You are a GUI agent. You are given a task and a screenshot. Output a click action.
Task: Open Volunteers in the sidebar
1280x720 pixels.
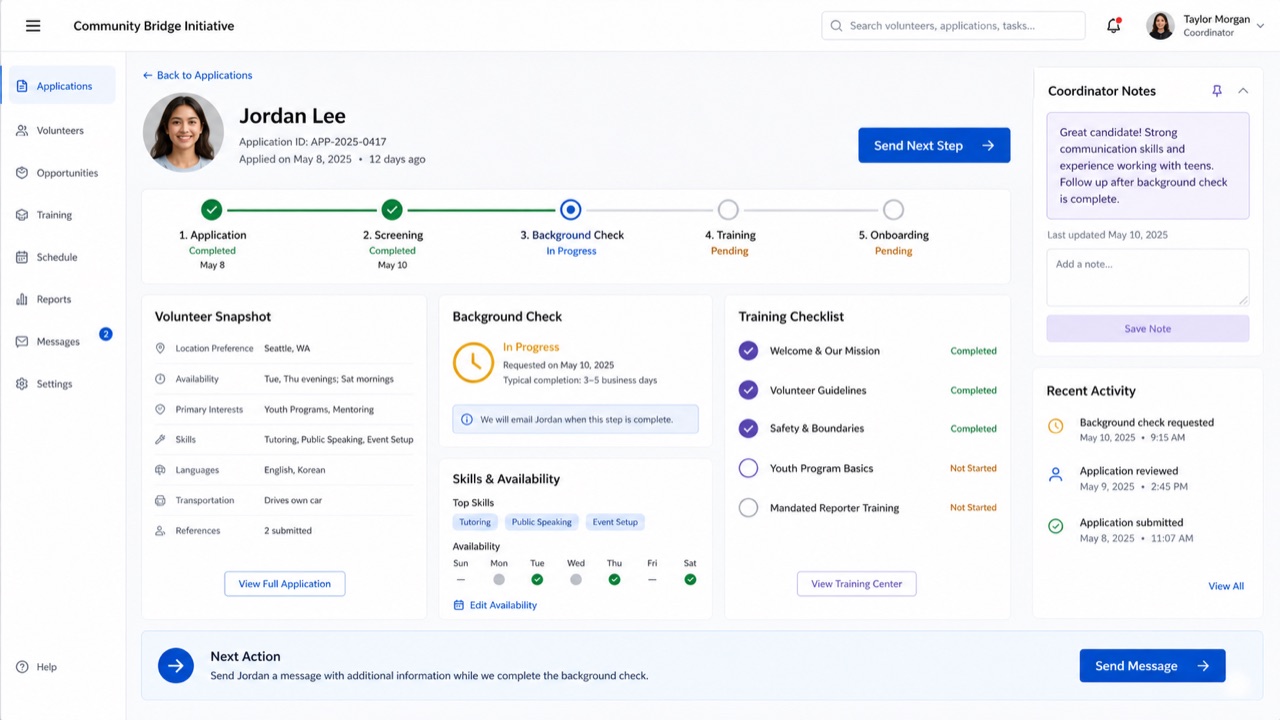[x=62, y=130]
